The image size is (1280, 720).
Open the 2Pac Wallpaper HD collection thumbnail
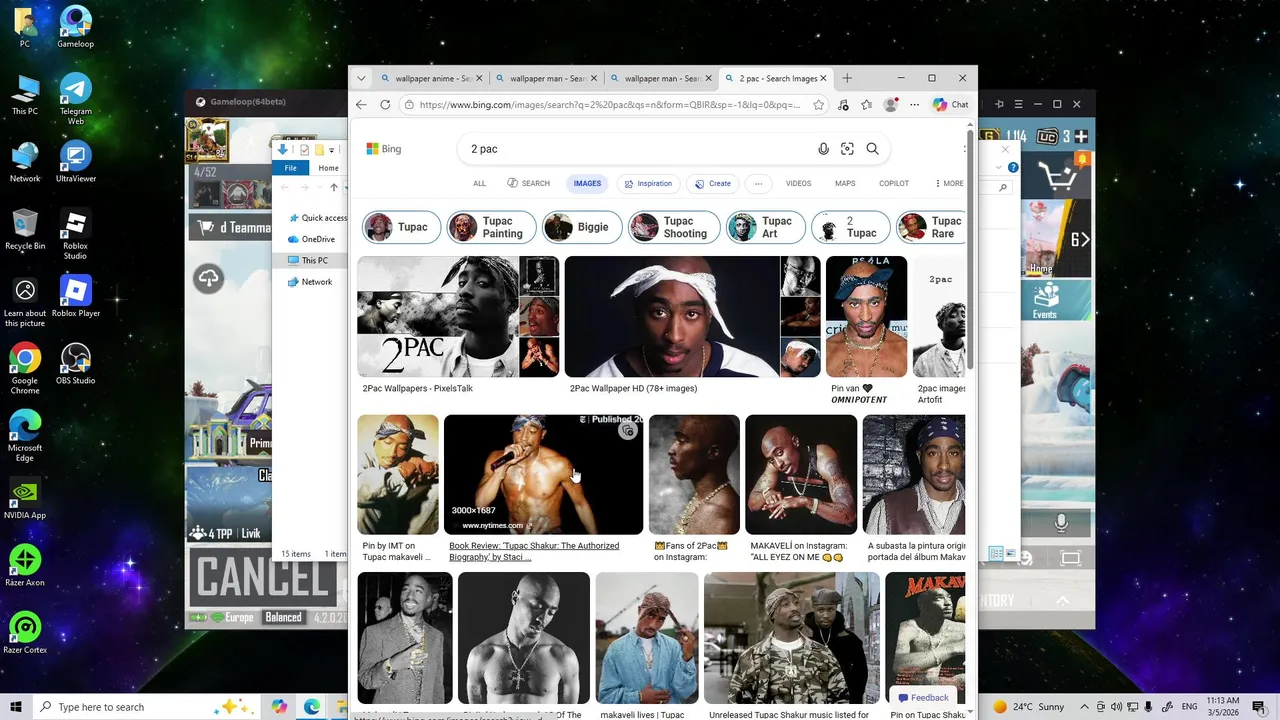[692, 316]
